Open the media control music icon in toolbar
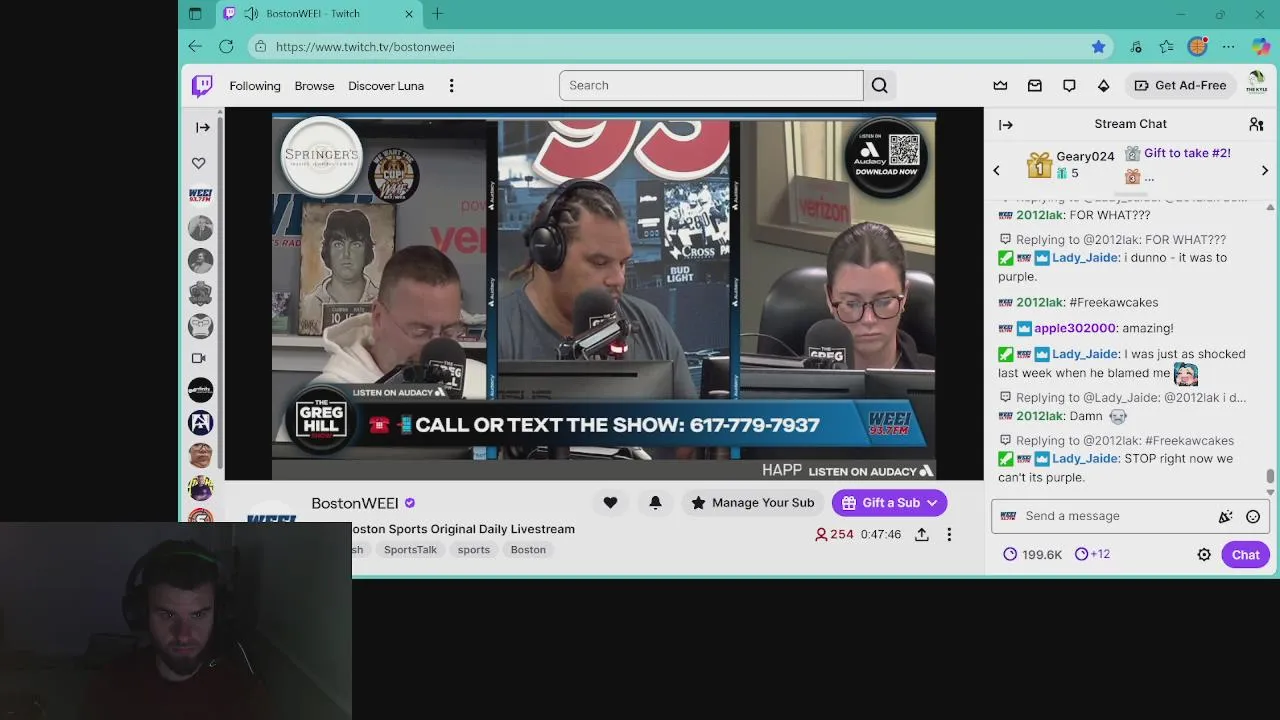This screenshot has width=1280, height=720. coord(1136,47)
